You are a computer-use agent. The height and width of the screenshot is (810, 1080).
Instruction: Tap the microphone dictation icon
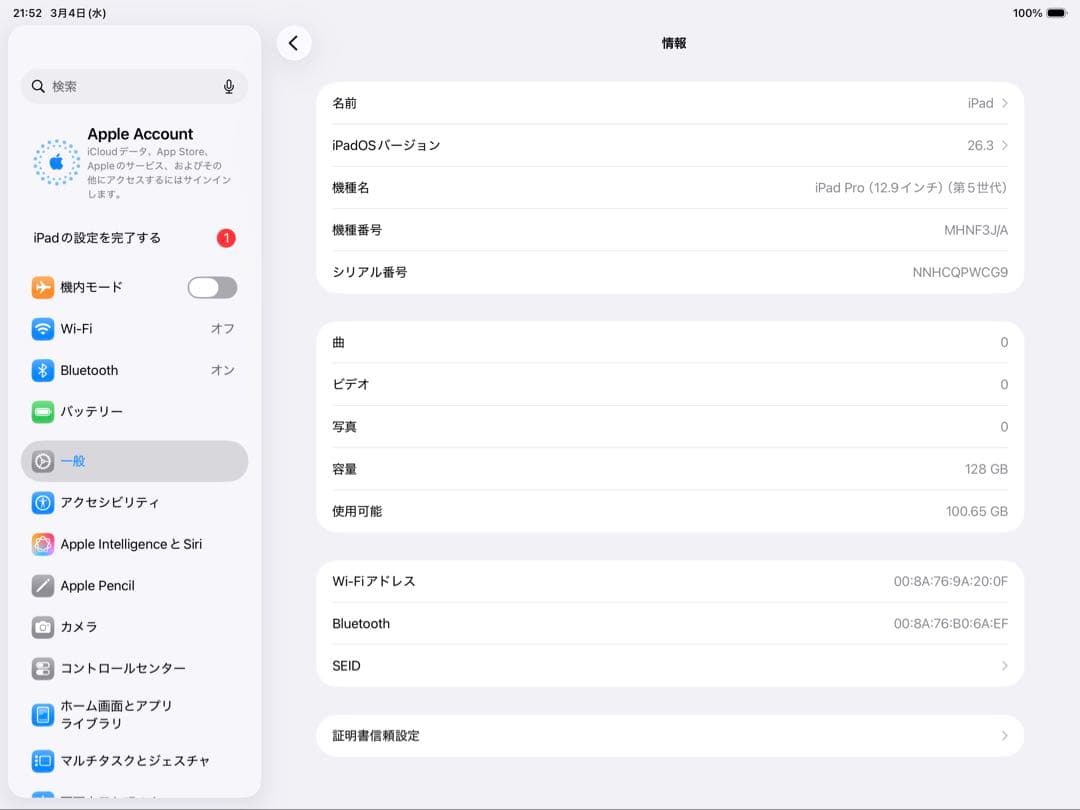229,86
